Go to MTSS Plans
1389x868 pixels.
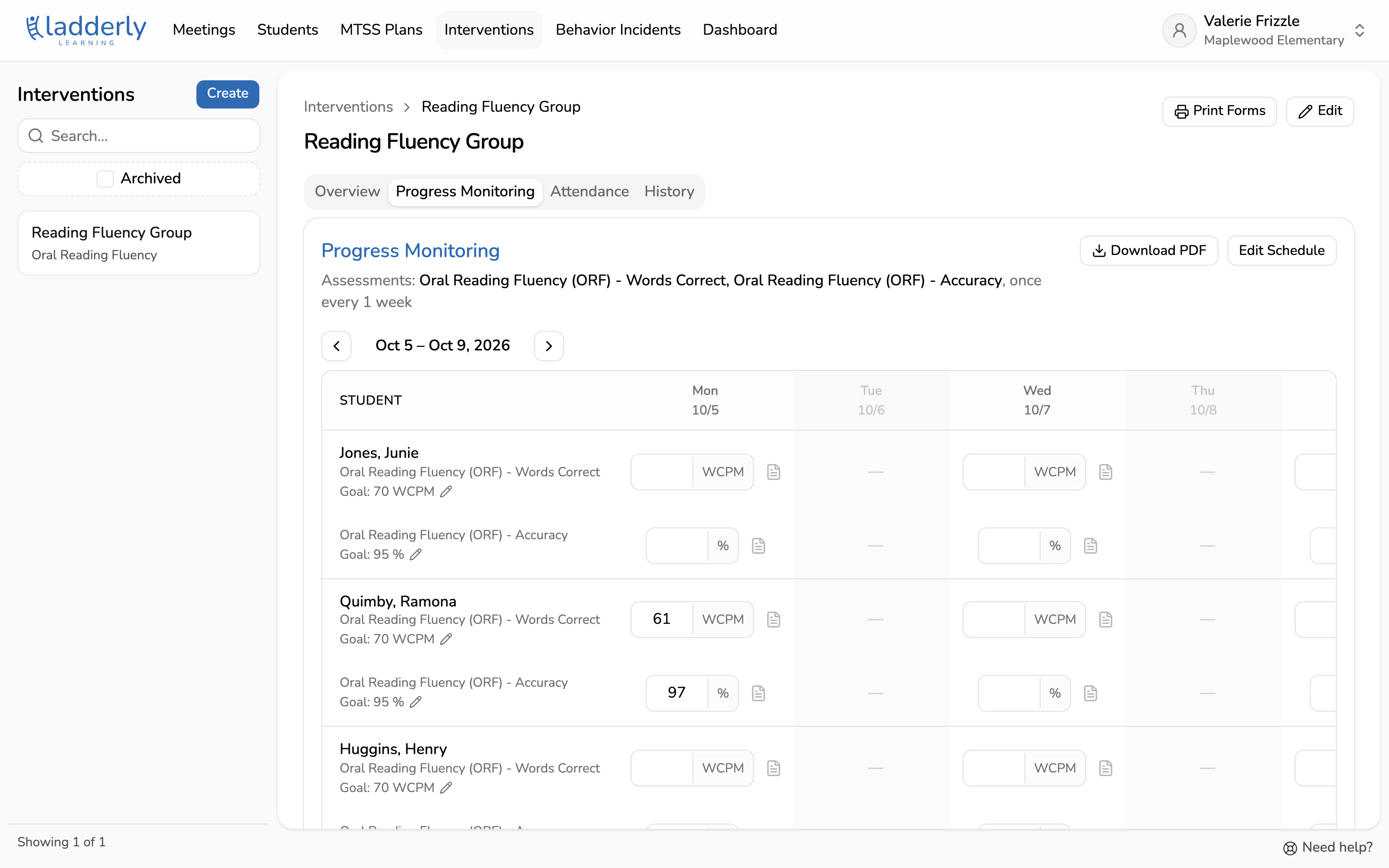tap(381, 30)
